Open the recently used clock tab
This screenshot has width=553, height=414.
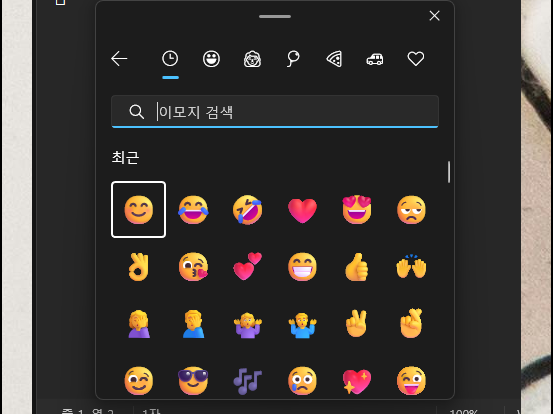click(170, 59)
